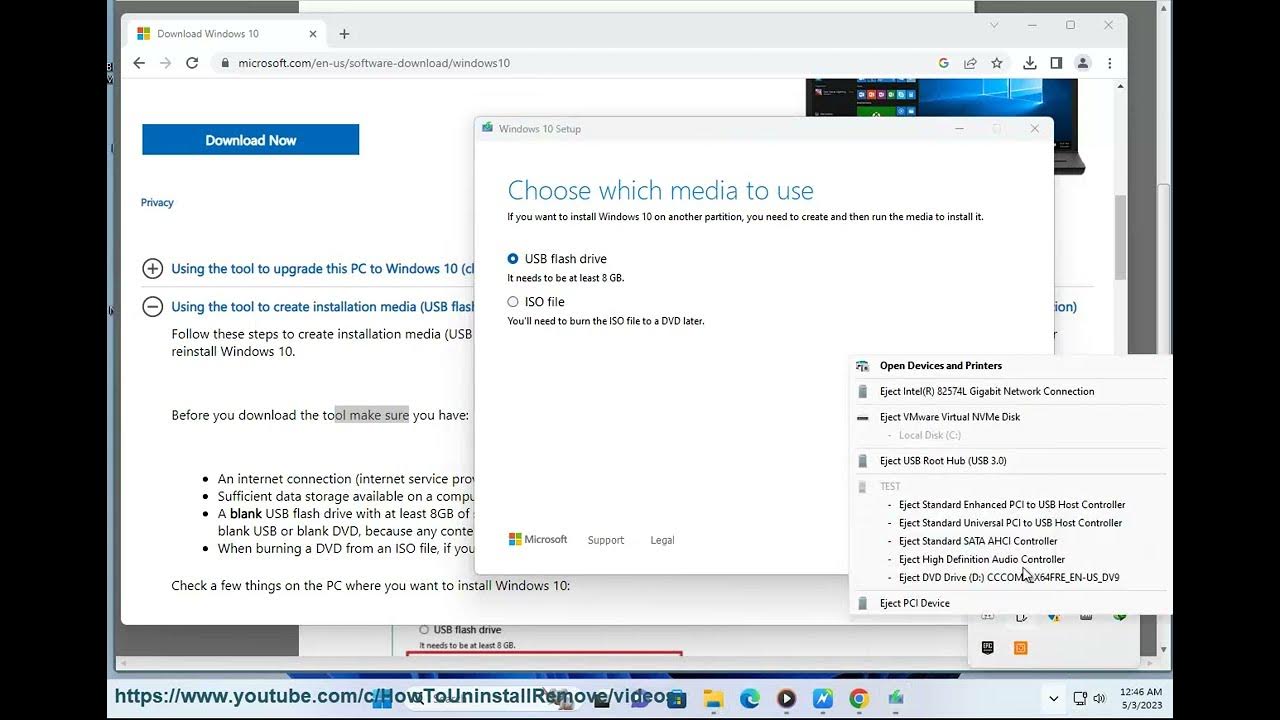Open blue lightning app taskbar icon

pos(823,699)
